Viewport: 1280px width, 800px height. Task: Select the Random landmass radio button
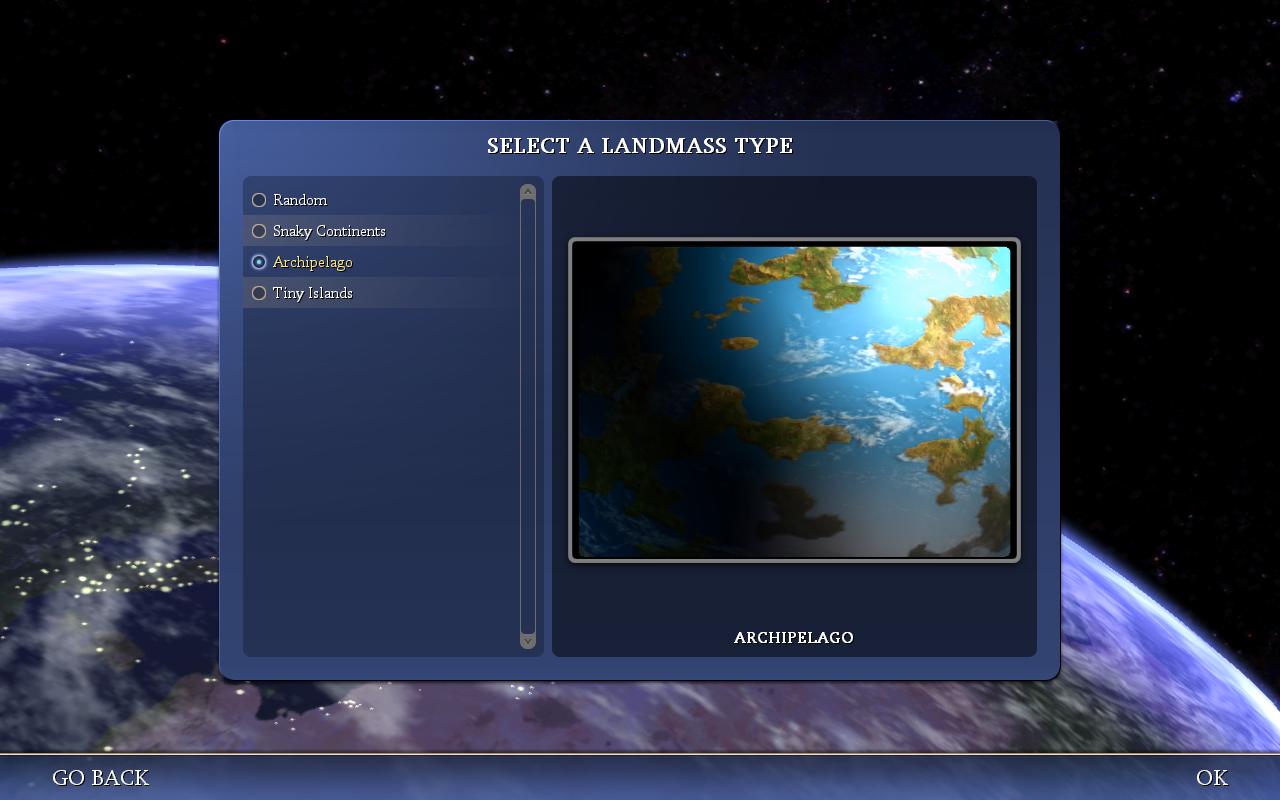pos(259,200)
